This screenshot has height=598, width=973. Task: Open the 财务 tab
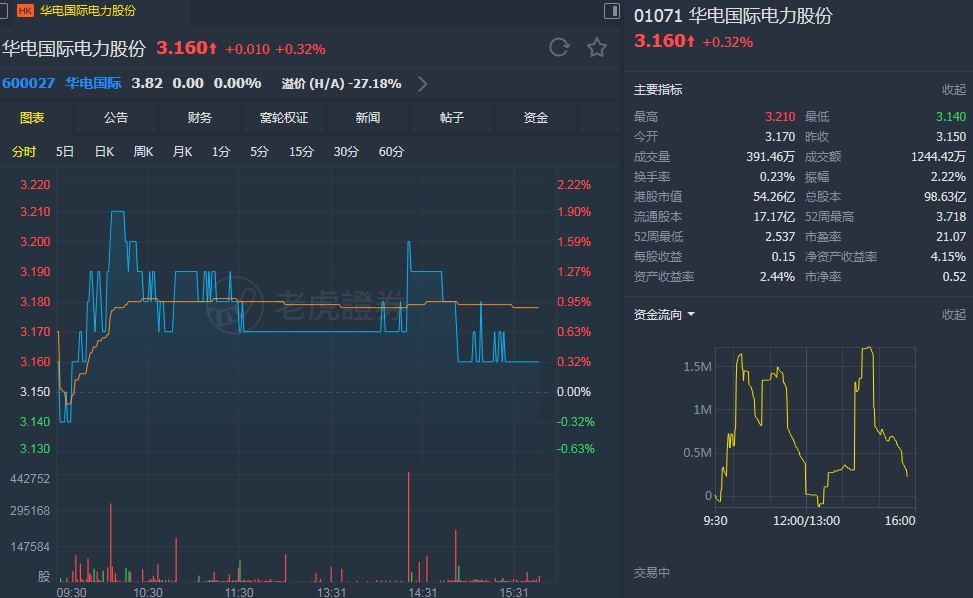pos(200,118)
